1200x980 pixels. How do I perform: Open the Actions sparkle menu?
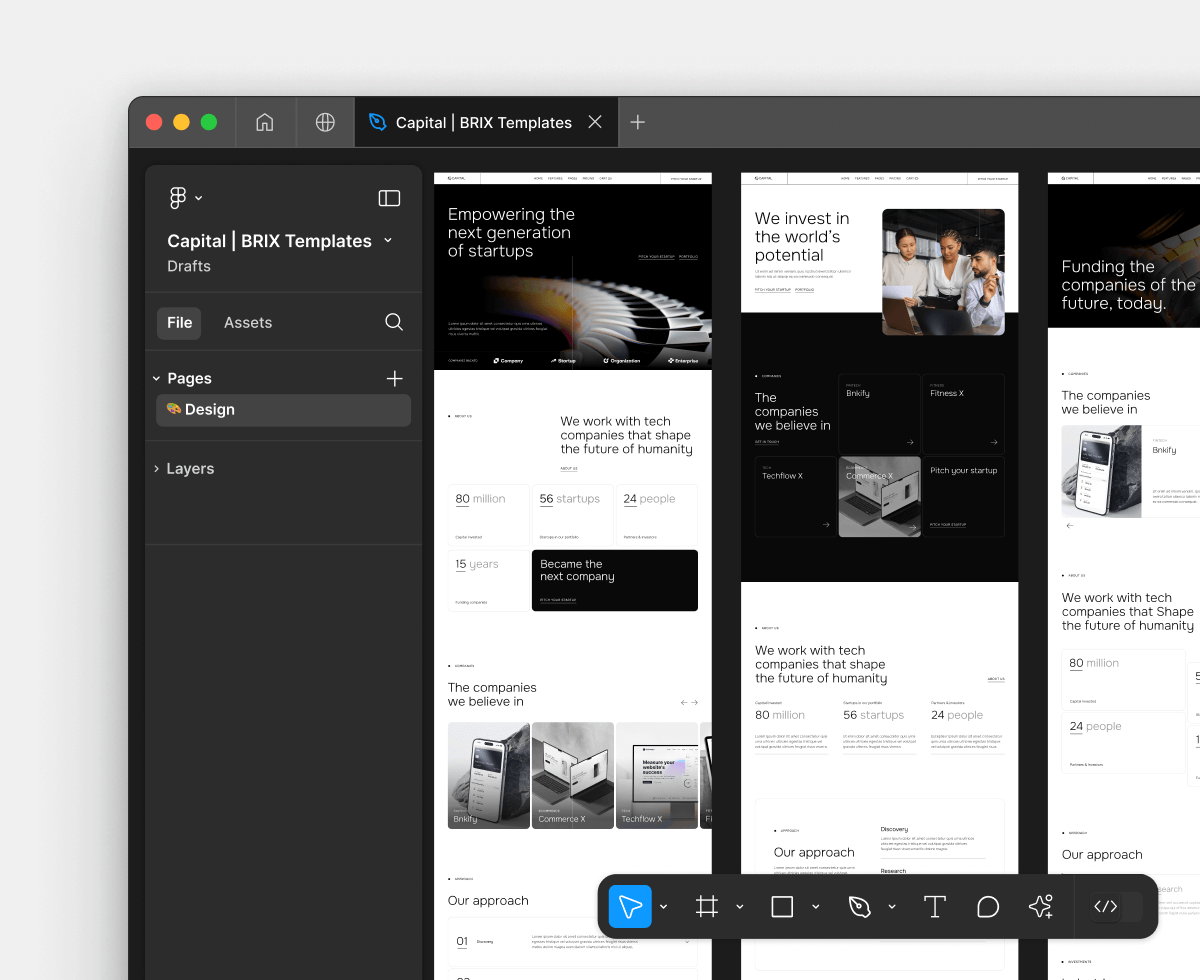click(1040, 907)
